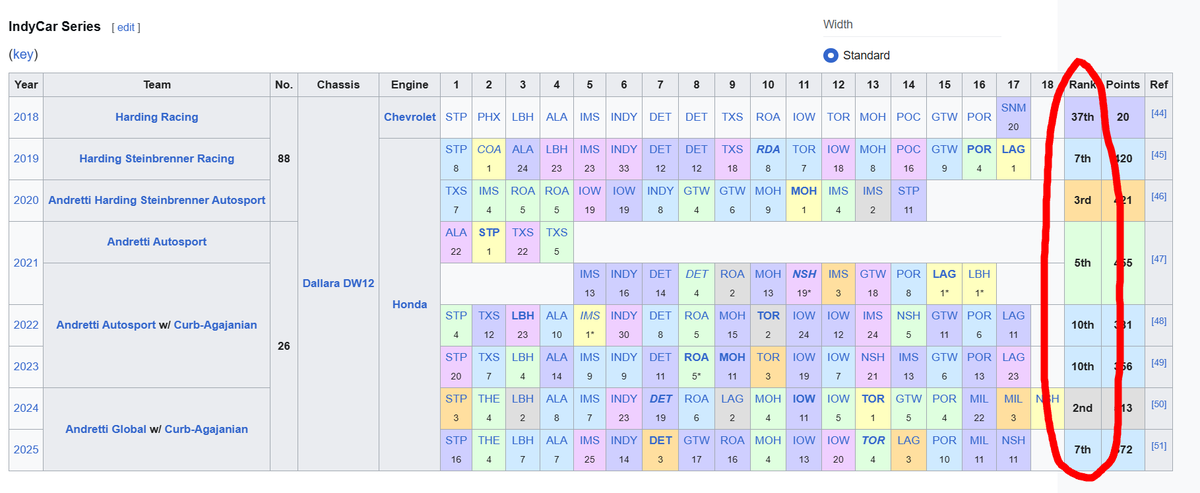Open the Chevrolet engine link
Screen dimensions: 1200x493
tap(410, 117)
